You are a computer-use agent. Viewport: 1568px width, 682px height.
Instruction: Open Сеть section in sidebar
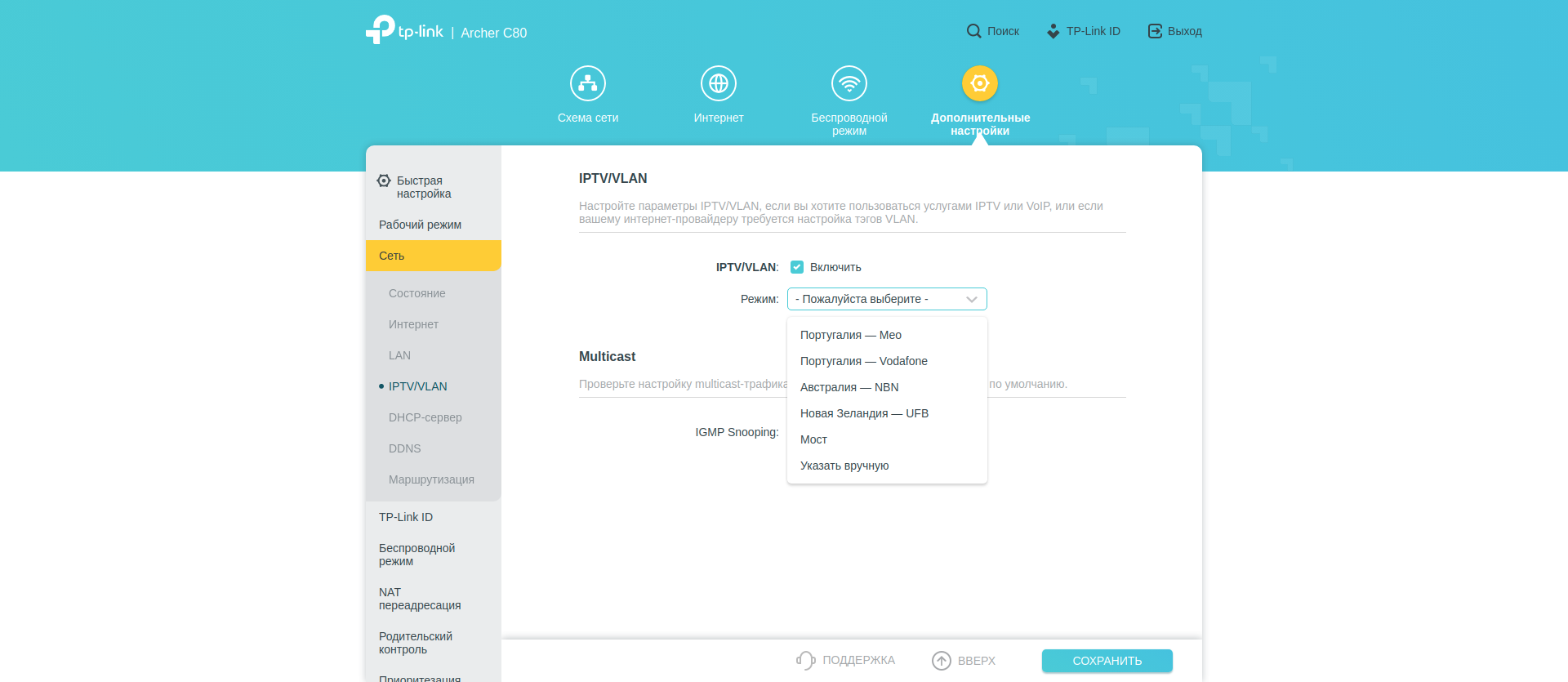click(433, 256)
